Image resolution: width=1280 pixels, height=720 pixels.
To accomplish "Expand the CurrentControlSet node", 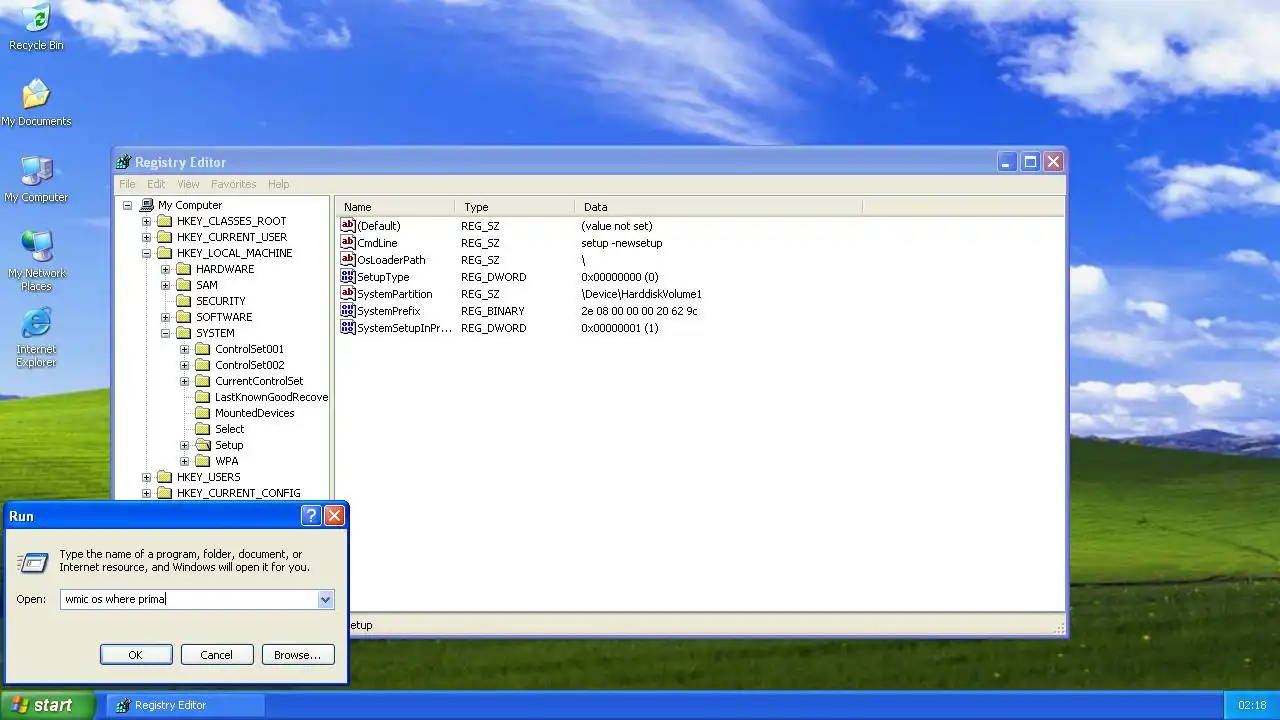I will pyautogui.click(x=184, y=381).
